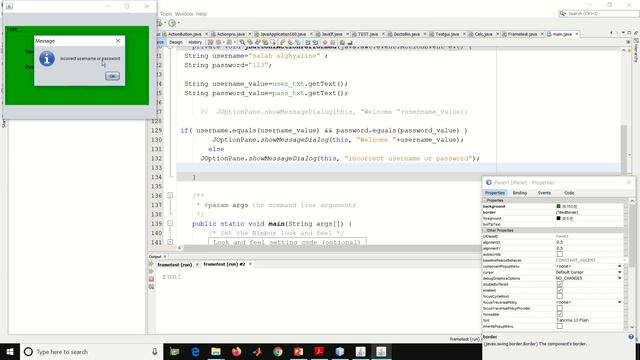
Task: Open the Binding tab in Properties window
Action: point(520,193)
